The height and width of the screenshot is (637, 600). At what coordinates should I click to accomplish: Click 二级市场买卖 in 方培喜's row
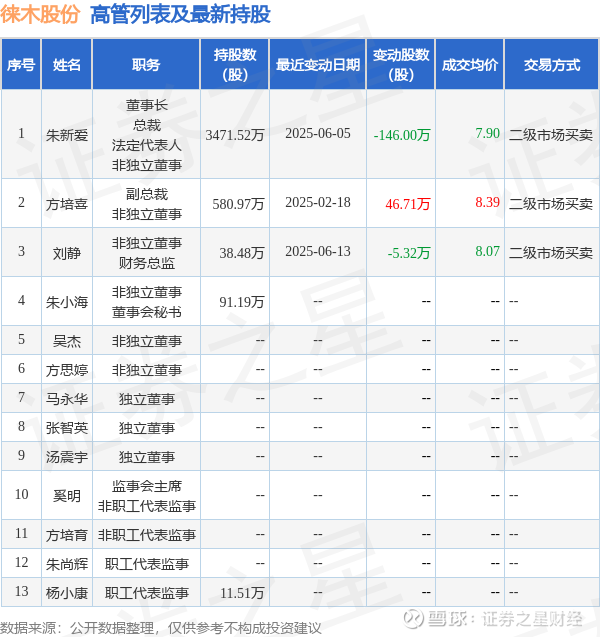pyautogui.click(x=551, y=204)
